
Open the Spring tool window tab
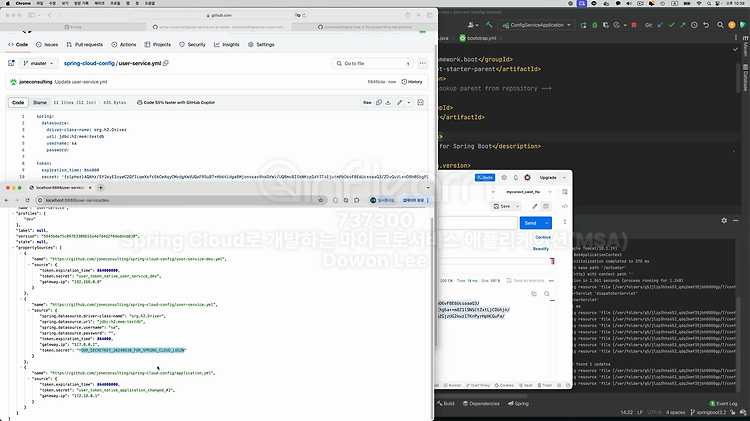[x=518, y=404]
